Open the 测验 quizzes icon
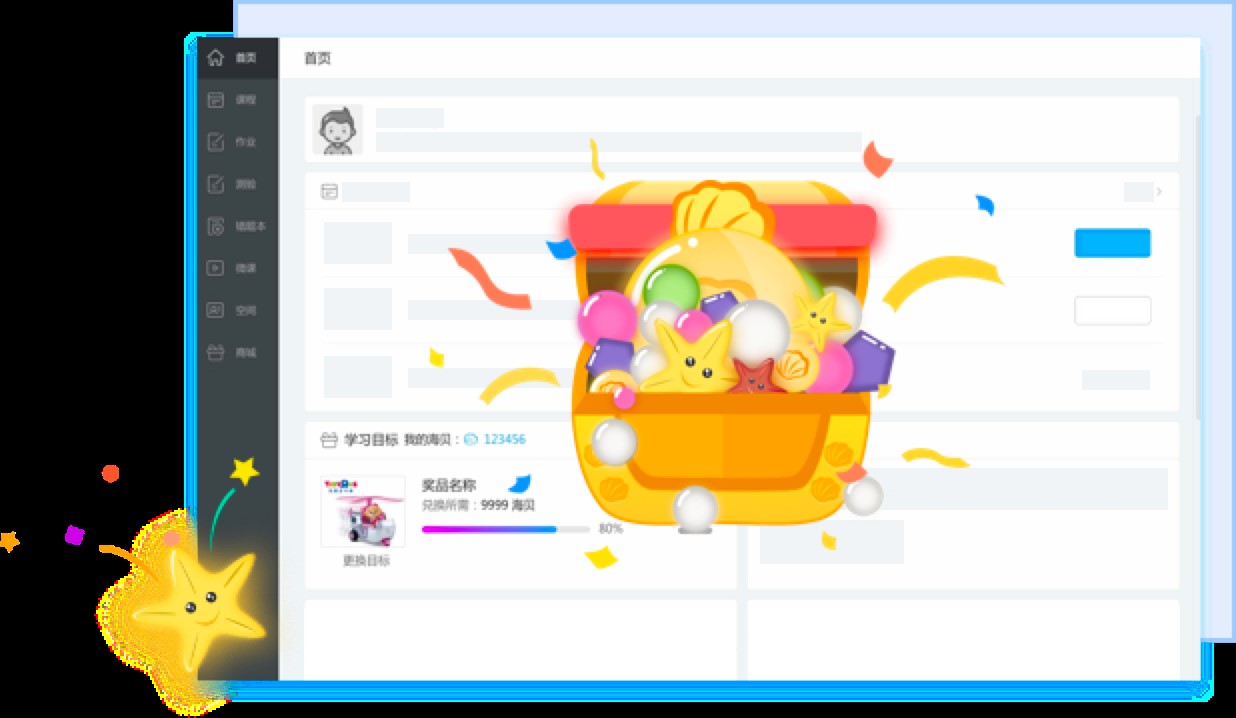Image resolution: width=1236 pixels, height=718 pixels. pos(215,184)
